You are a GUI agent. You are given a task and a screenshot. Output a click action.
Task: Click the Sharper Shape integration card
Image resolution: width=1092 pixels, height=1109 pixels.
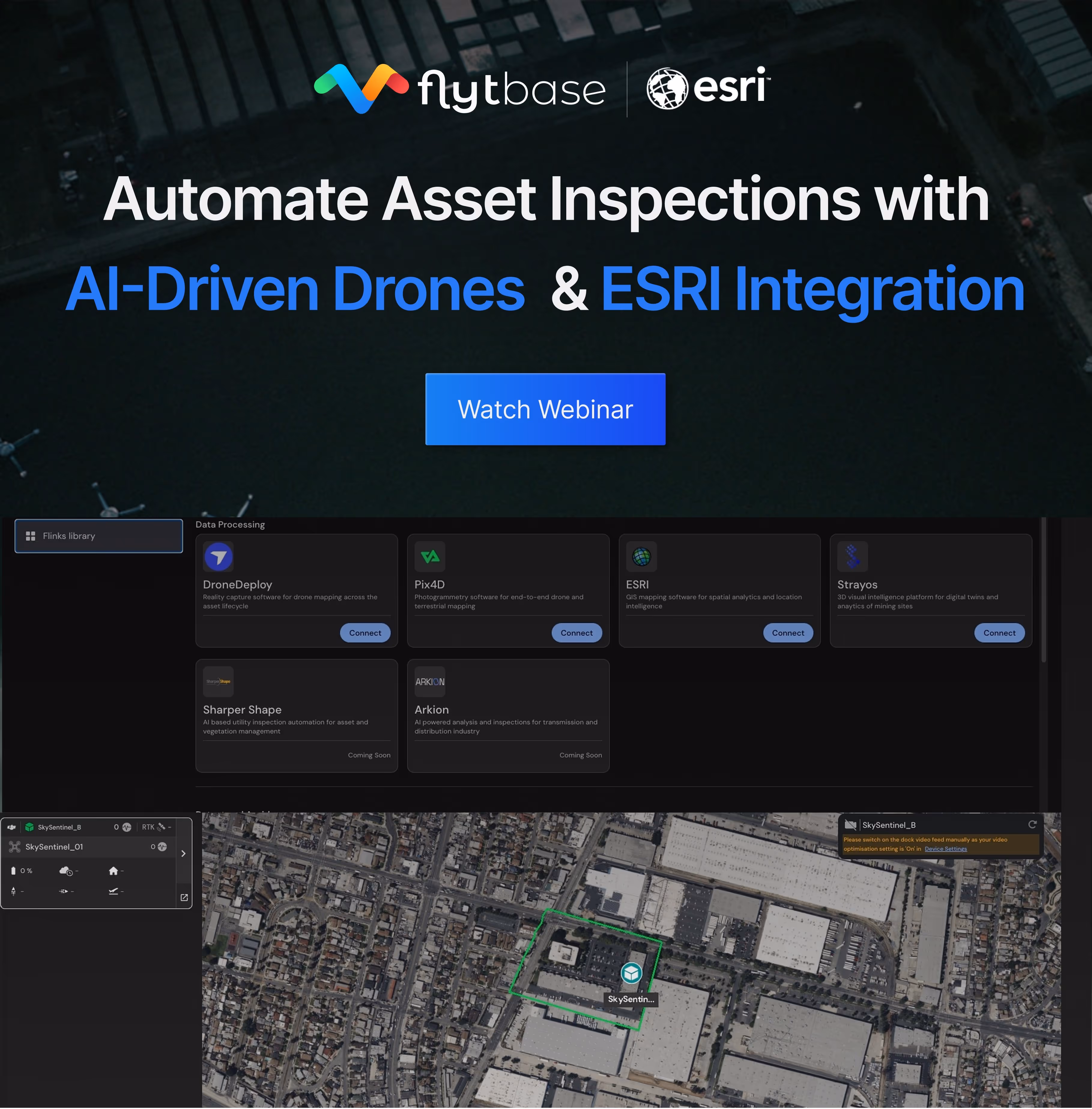tap(296, 715)
